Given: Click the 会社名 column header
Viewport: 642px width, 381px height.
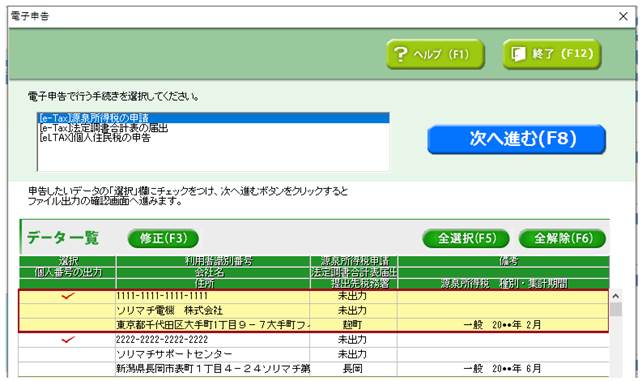Looking at the screenshot, I should point(212,272).
